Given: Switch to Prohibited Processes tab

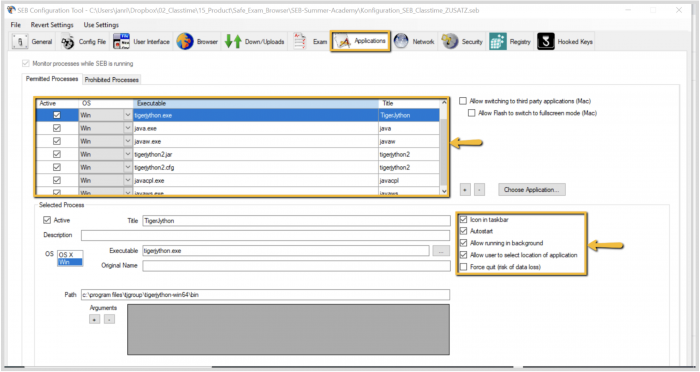Looking at the screenshot, I should tap(112, 79).
